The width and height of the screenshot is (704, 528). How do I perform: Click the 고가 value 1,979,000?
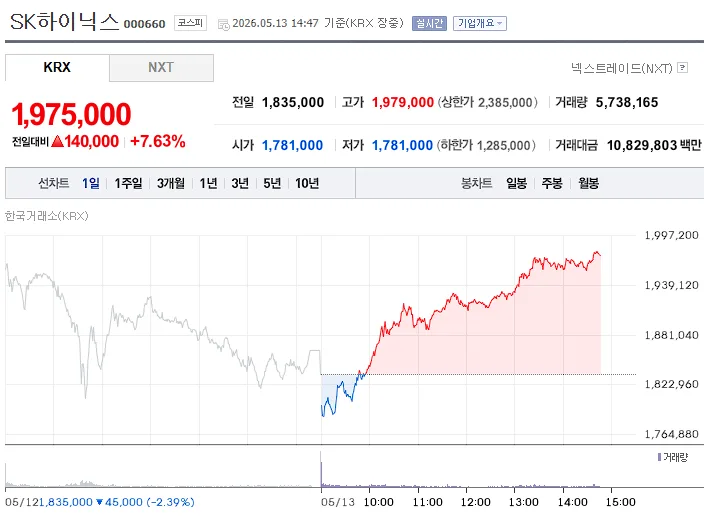[x=403, y=102]
